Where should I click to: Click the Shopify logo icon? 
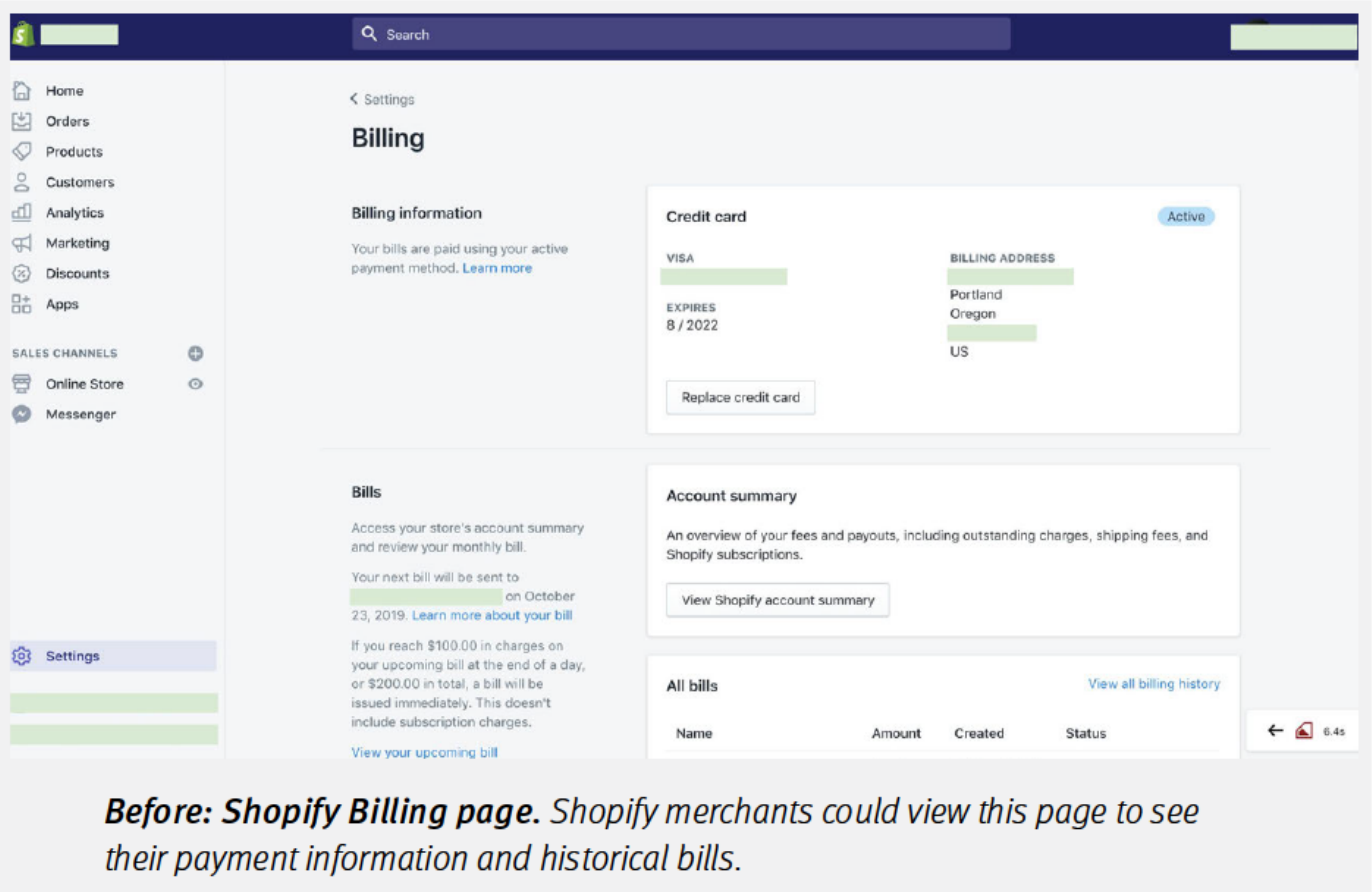23,34
